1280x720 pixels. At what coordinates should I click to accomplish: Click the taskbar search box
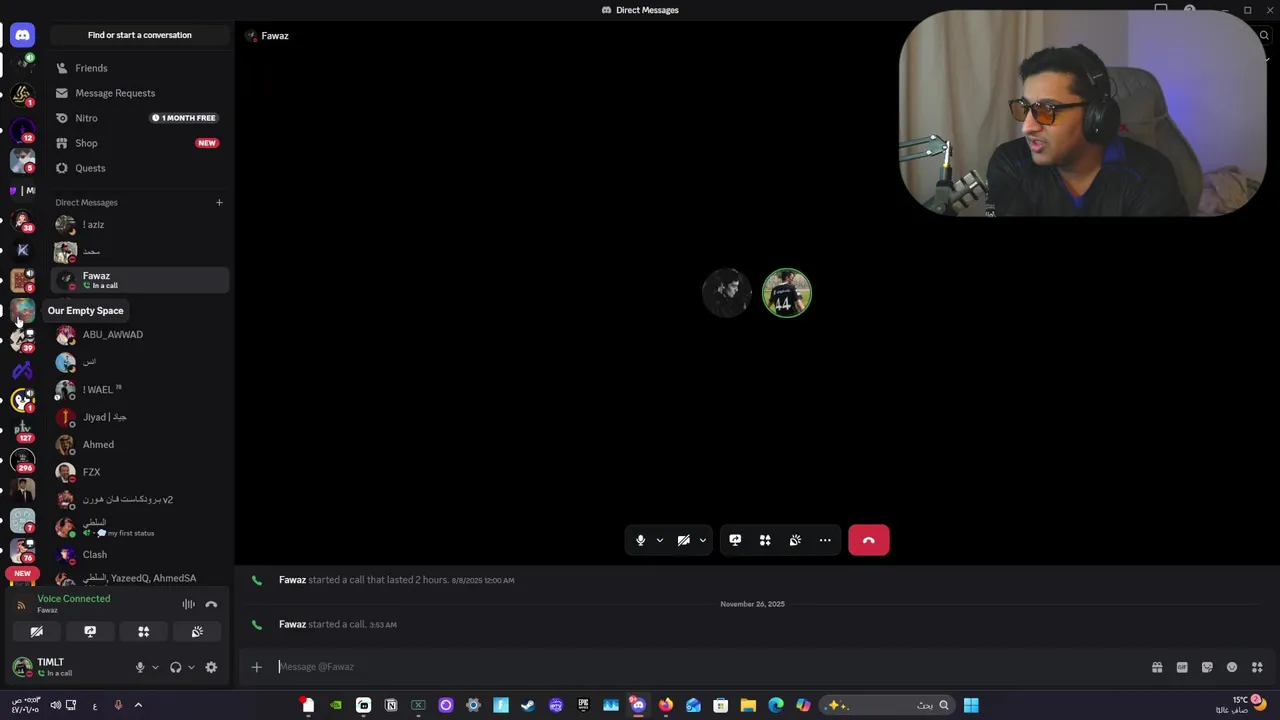[887, 705]
